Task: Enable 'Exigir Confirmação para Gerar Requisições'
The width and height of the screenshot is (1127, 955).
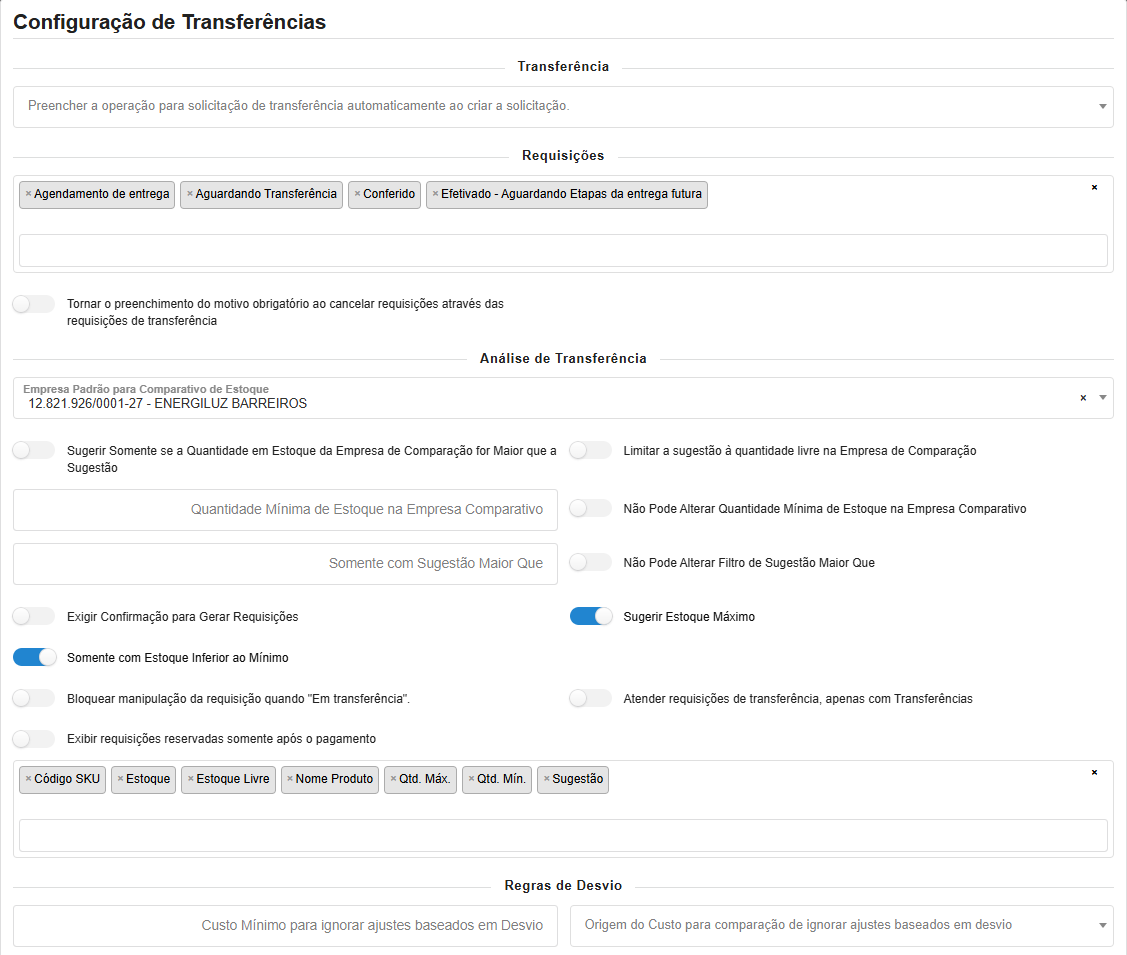Action: (x=34, y=617)
